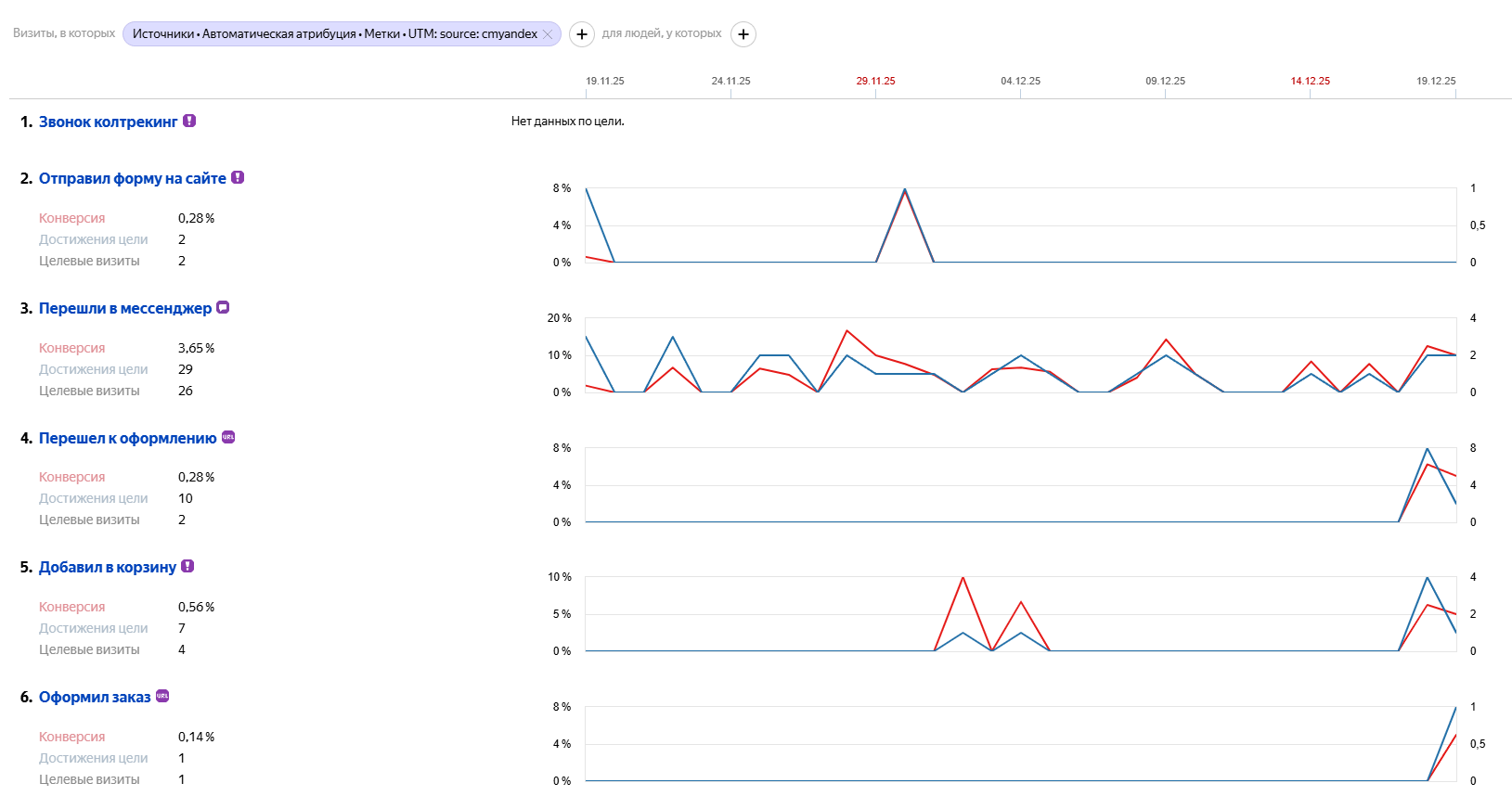1512x809 pixels.
Task: Click the URL icon beside Перешел к оформлению
Action: coord(228,437)
